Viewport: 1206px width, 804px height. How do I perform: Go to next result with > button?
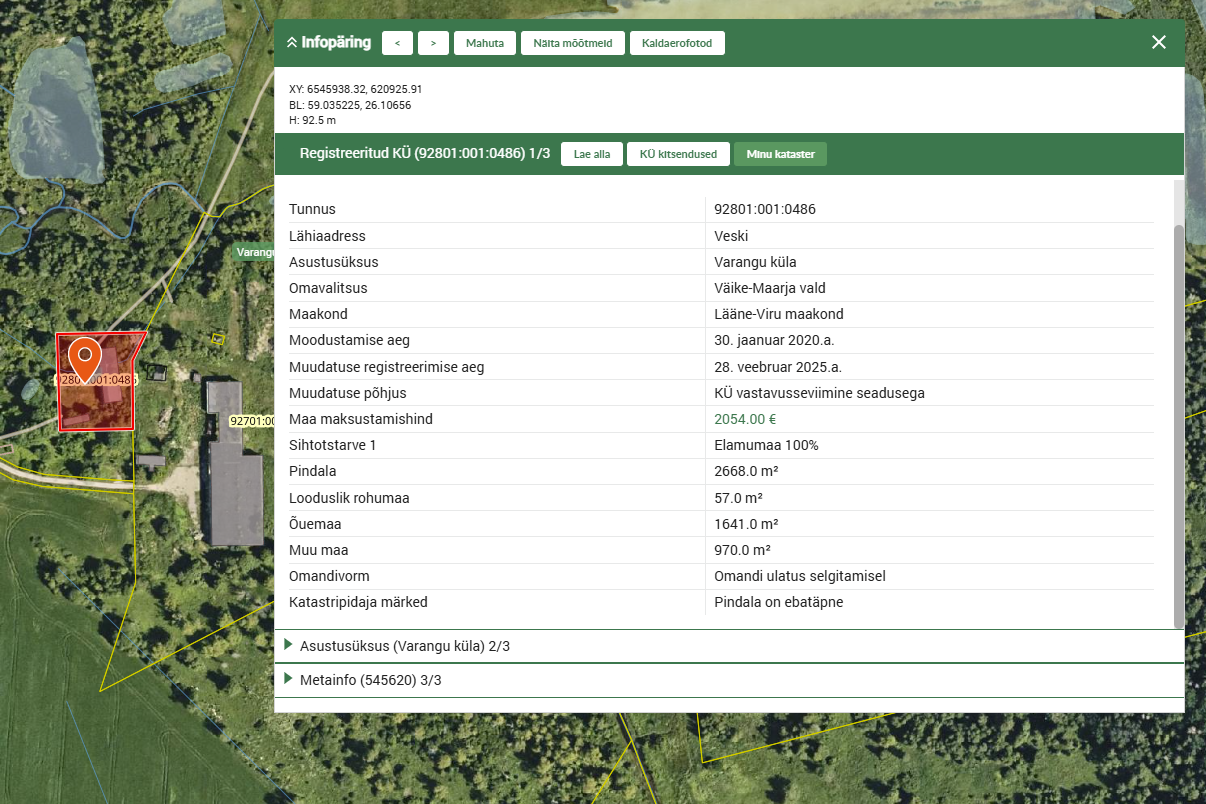coord(433,43)
